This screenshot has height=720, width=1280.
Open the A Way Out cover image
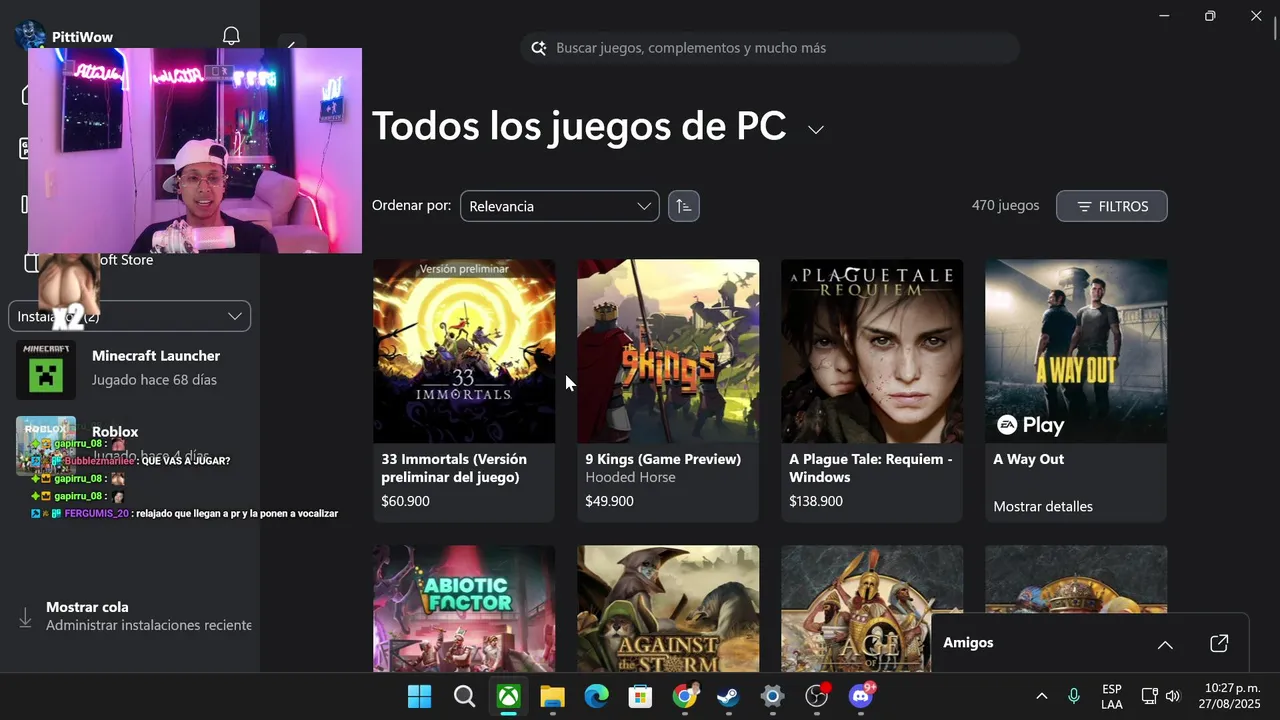1076,351
